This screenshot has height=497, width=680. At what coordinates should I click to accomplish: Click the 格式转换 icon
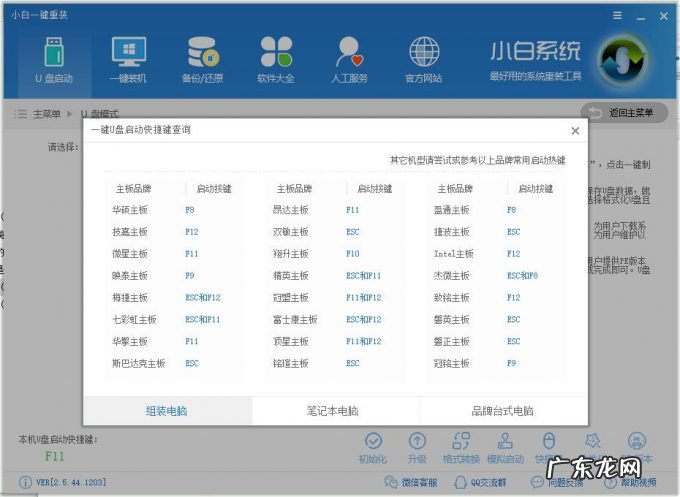[461, 441]
